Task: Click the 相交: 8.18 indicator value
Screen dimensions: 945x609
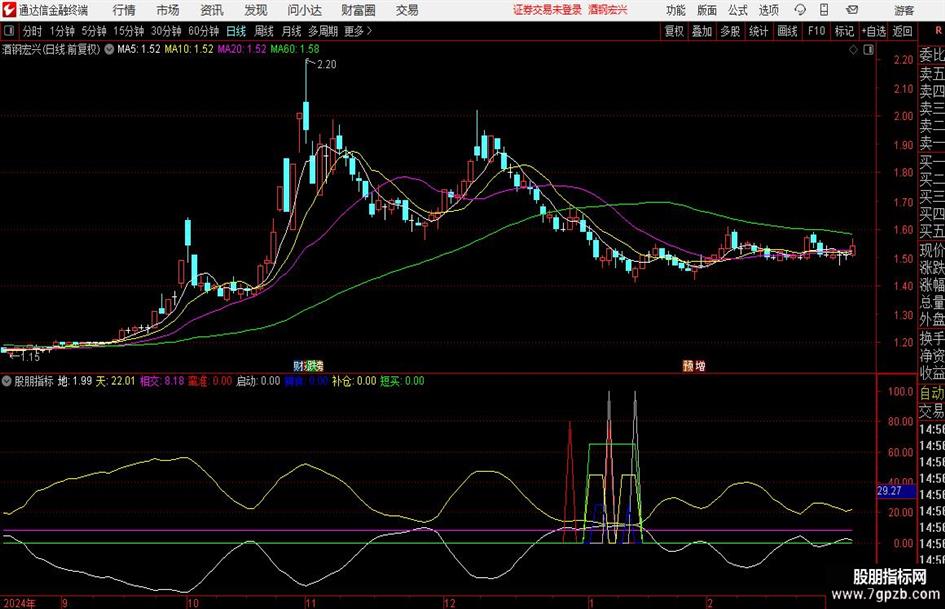Action: 162,381
